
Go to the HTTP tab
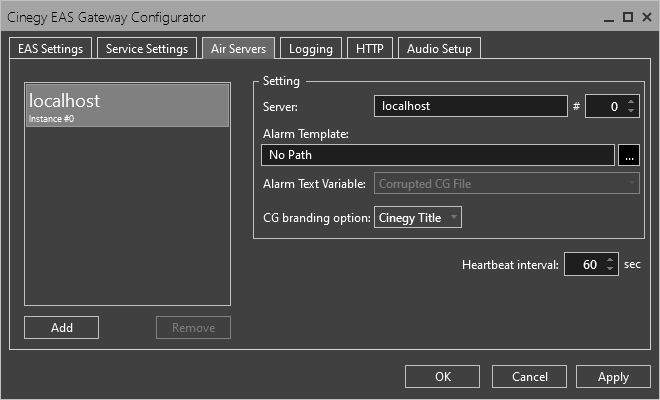point(370,48)
